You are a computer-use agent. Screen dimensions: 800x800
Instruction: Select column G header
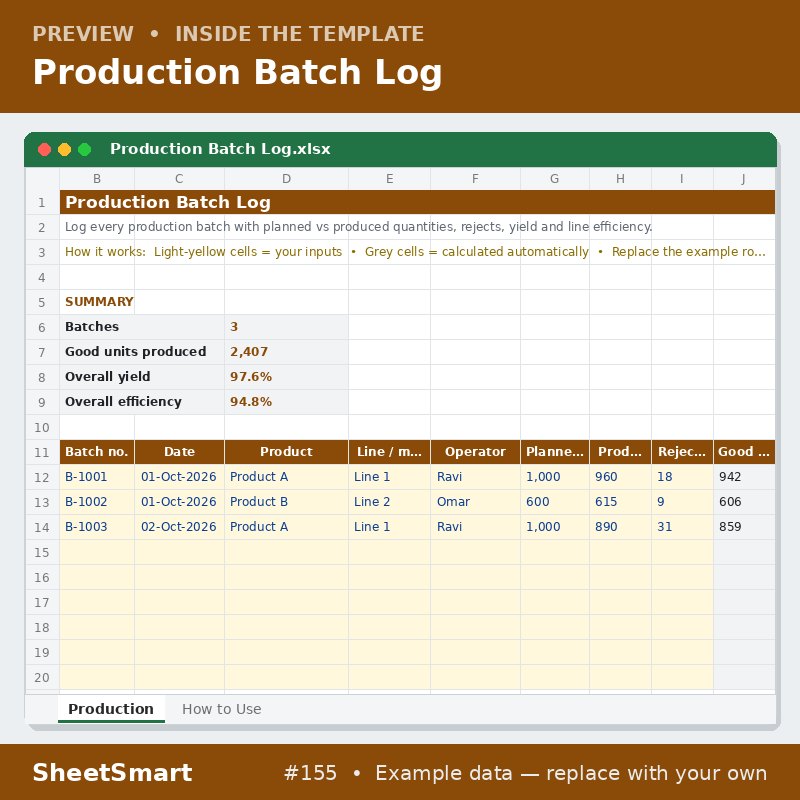555,179
